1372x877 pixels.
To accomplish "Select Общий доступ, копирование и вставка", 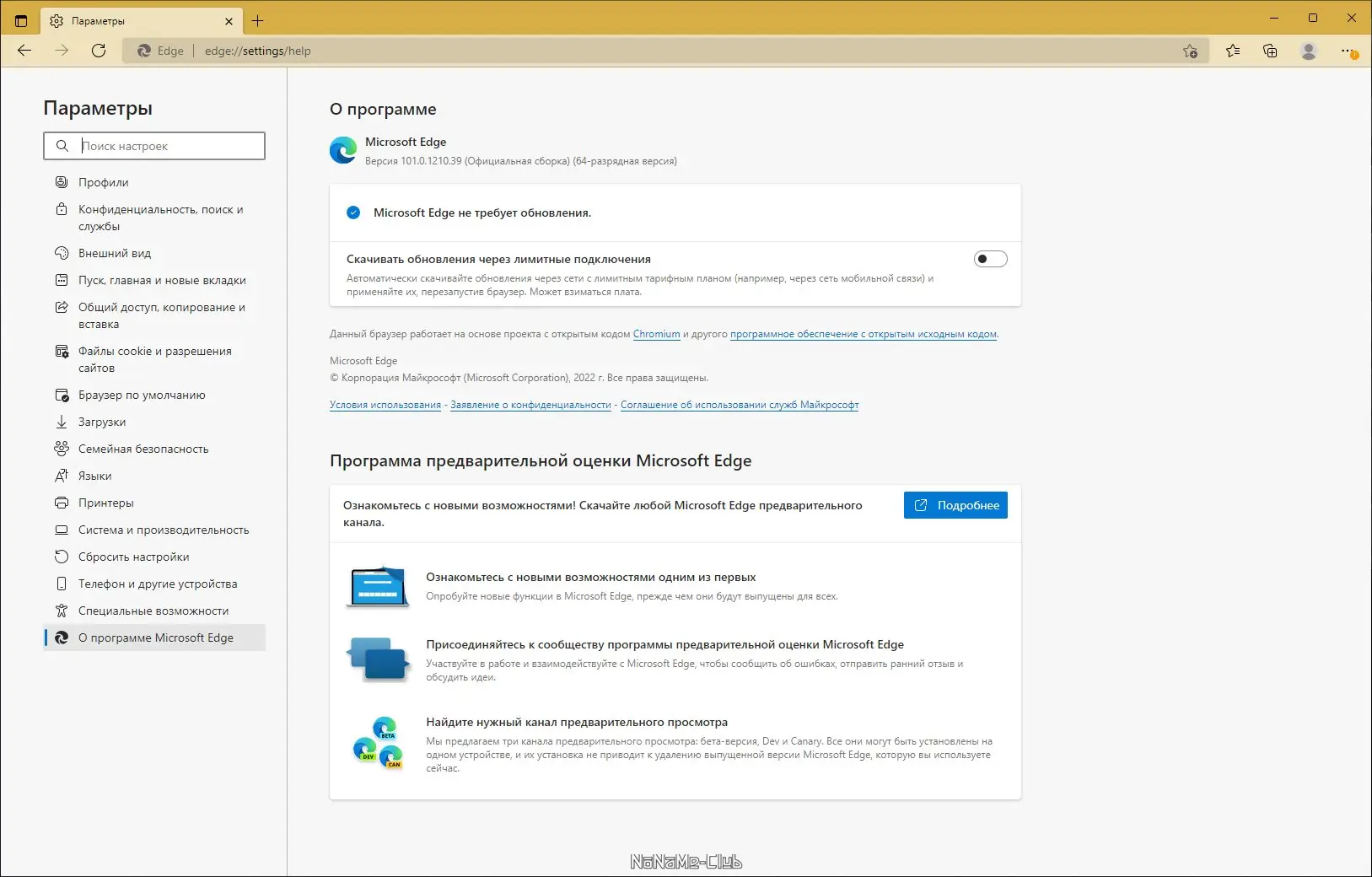I will click(x=154, y=315).
